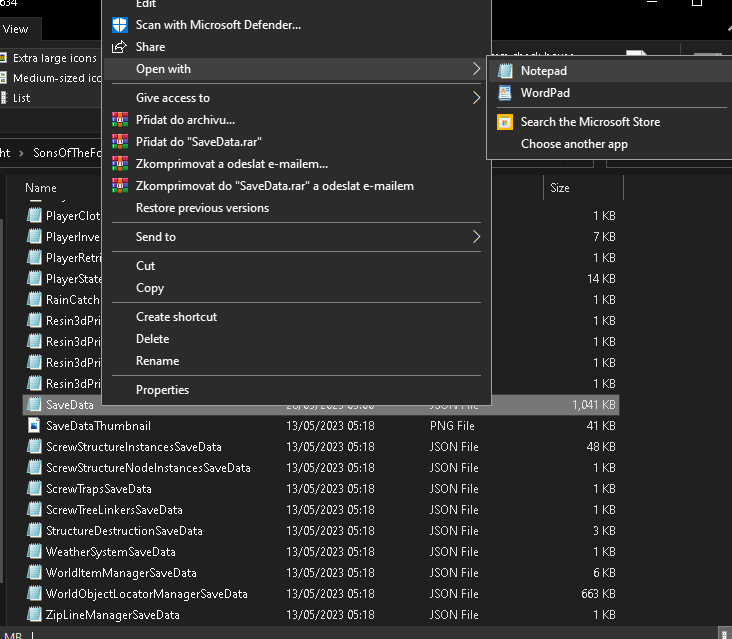Select Properties from the context menu
The width and height of the screenshot is (732, 639).
coord(162,390)
